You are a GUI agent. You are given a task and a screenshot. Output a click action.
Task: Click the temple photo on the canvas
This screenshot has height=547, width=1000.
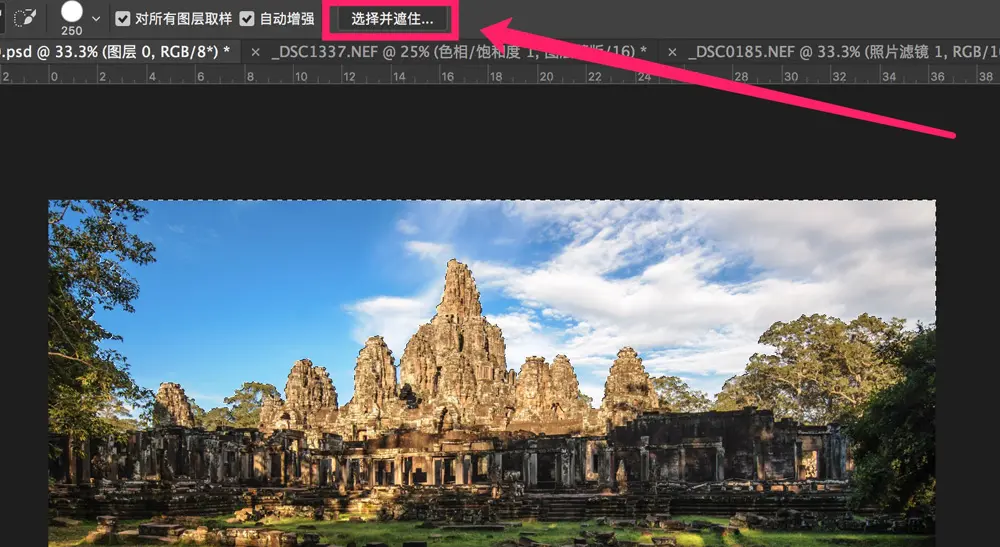click(x=492, y=374)
